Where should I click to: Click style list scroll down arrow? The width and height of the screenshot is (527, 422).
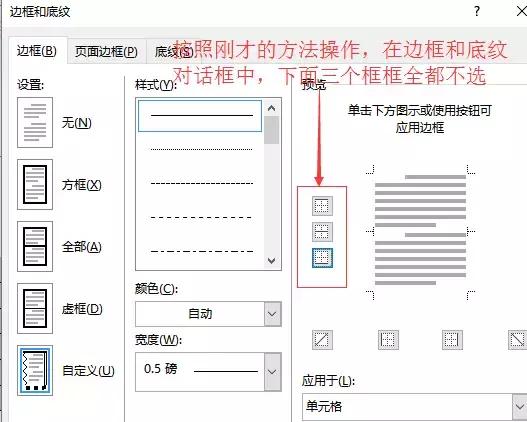(x=272, y=260)
